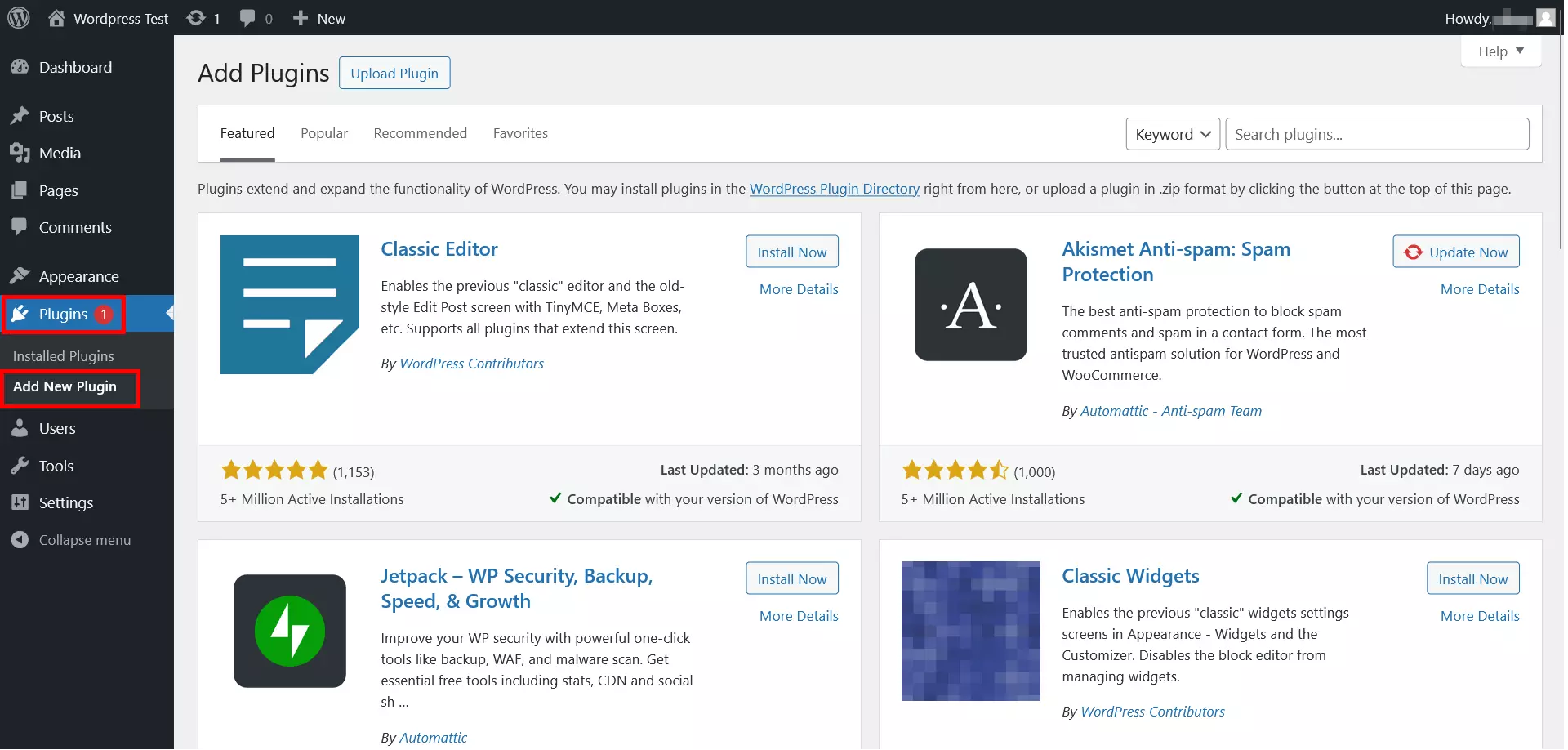Image resolution: width=1568 pixels, height=750 pixels.
Task: Open More Details for Classic Widgets
Action: pyautogui.click(x=1480, y=616)
